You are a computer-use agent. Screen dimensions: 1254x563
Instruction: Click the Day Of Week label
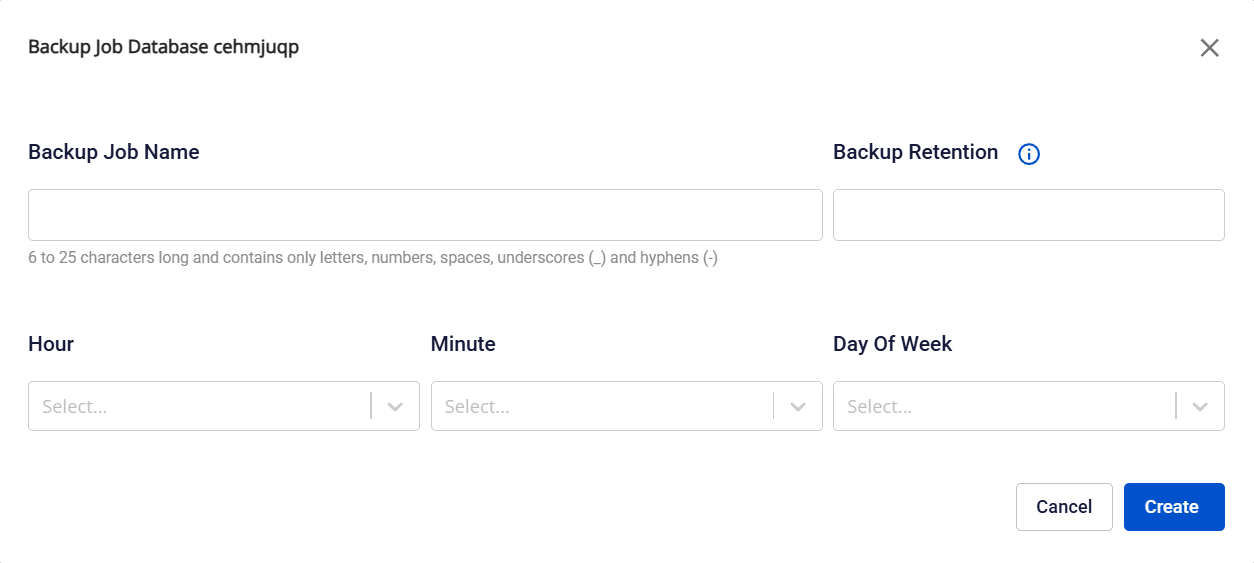pyautogui.click(x=892, y=344)
